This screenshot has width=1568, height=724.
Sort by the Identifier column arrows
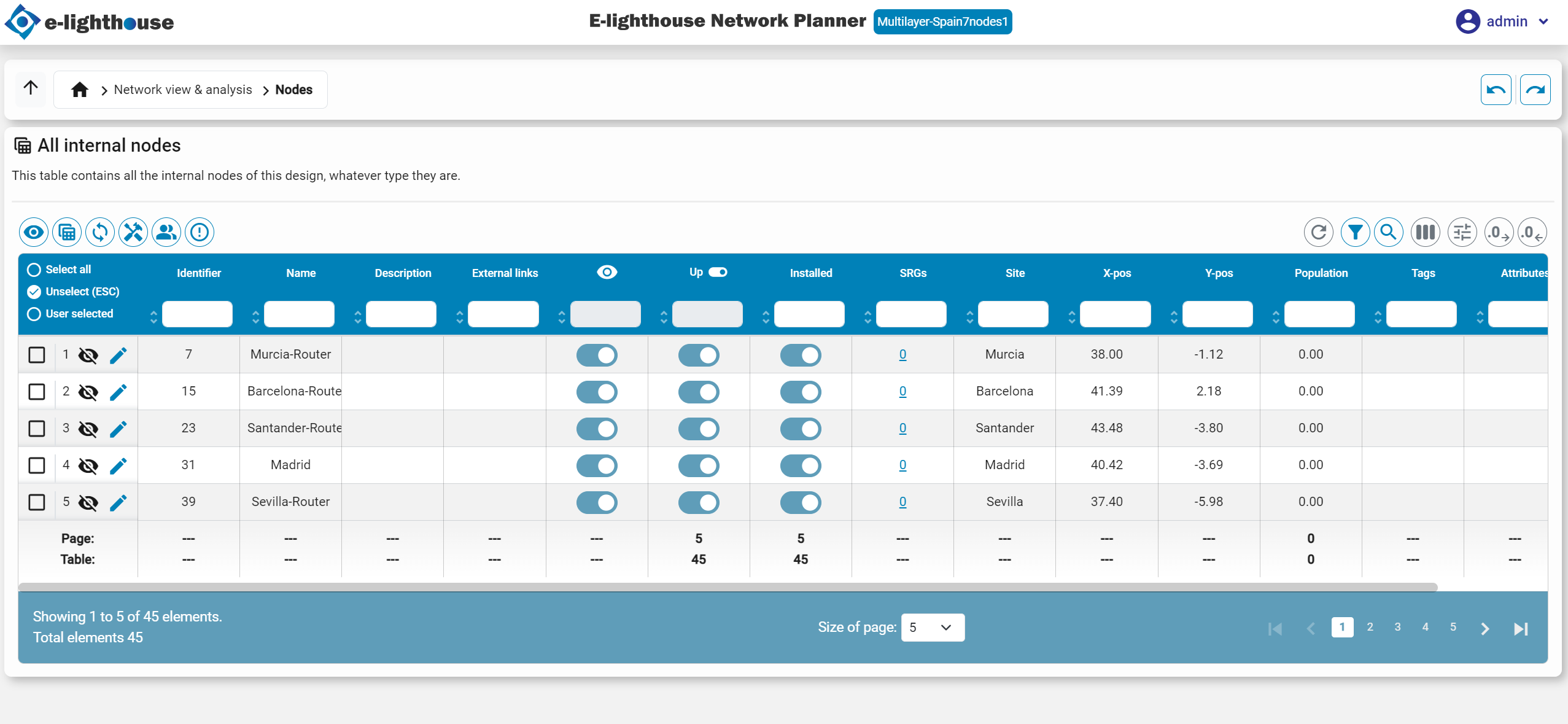153,316
